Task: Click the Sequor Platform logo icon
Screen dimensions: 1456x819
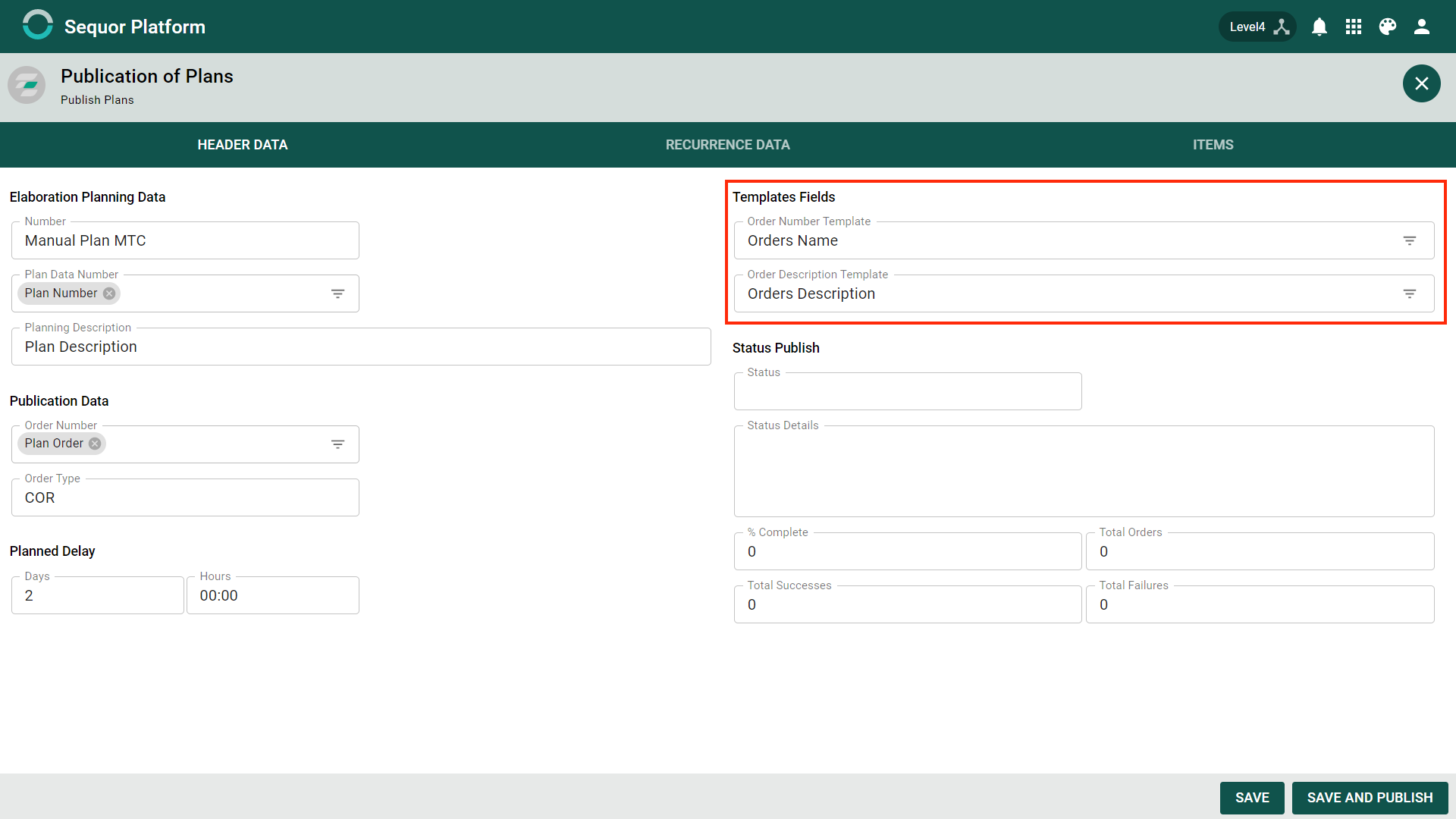Action: click(37, 25)
